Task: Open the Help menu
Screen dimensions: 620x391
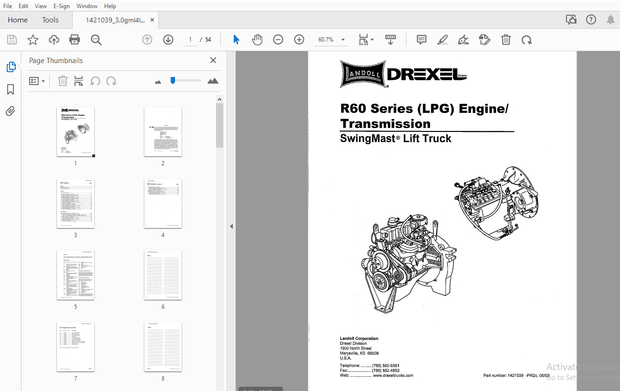Action: (x=110, y=6)
